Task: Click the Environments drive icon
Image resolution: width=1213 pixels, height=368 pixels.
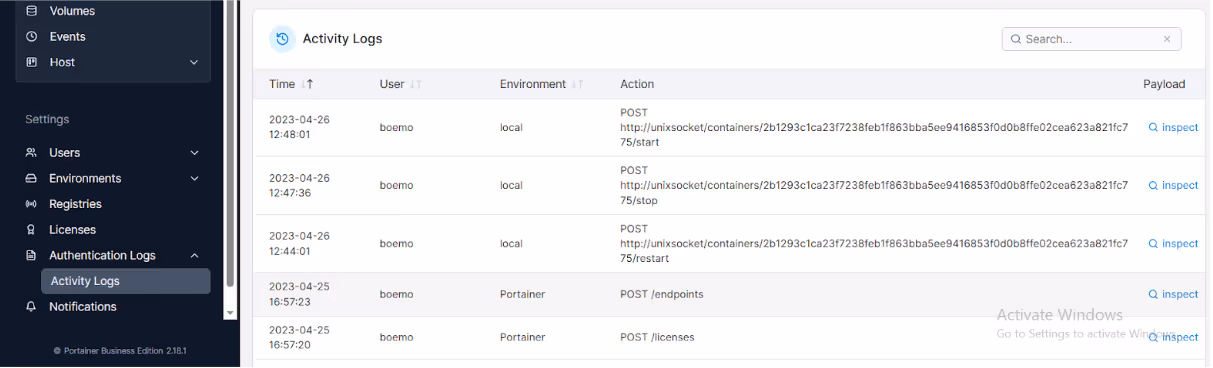Action: [31, 179]
